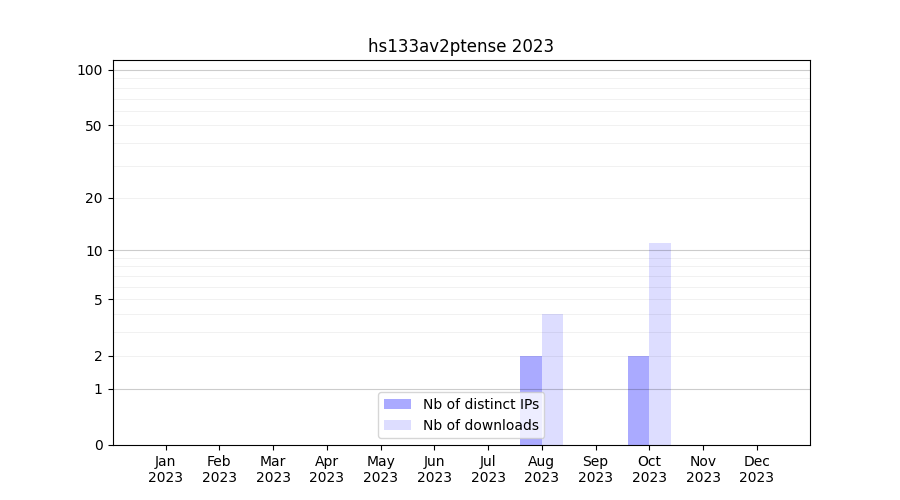Select the Nb of downloads legend label
This screenshot has width=900, height=500.
coord(480,425)
